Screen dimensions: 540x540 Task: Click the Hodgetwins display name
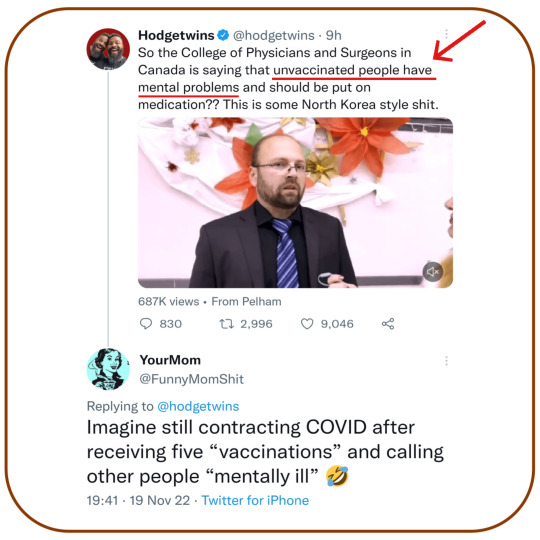point(176,35)
